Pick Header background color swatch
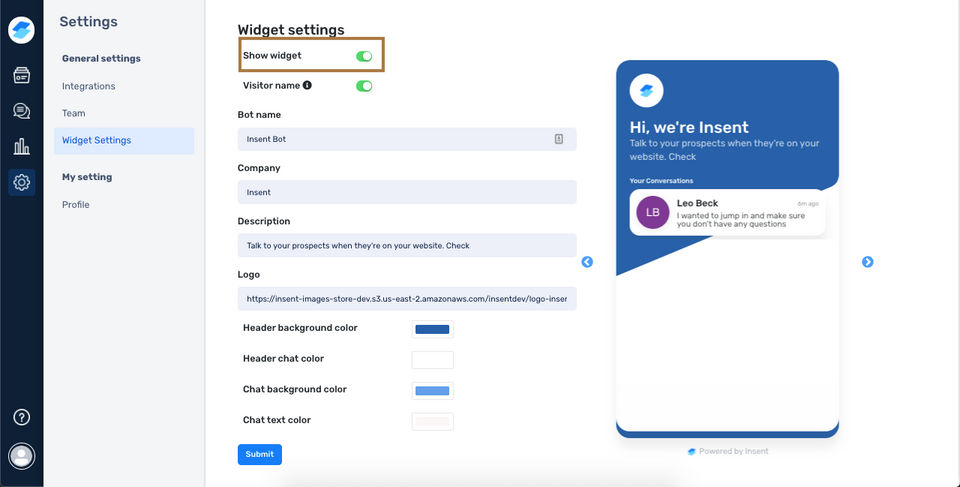 click(432, 329)
